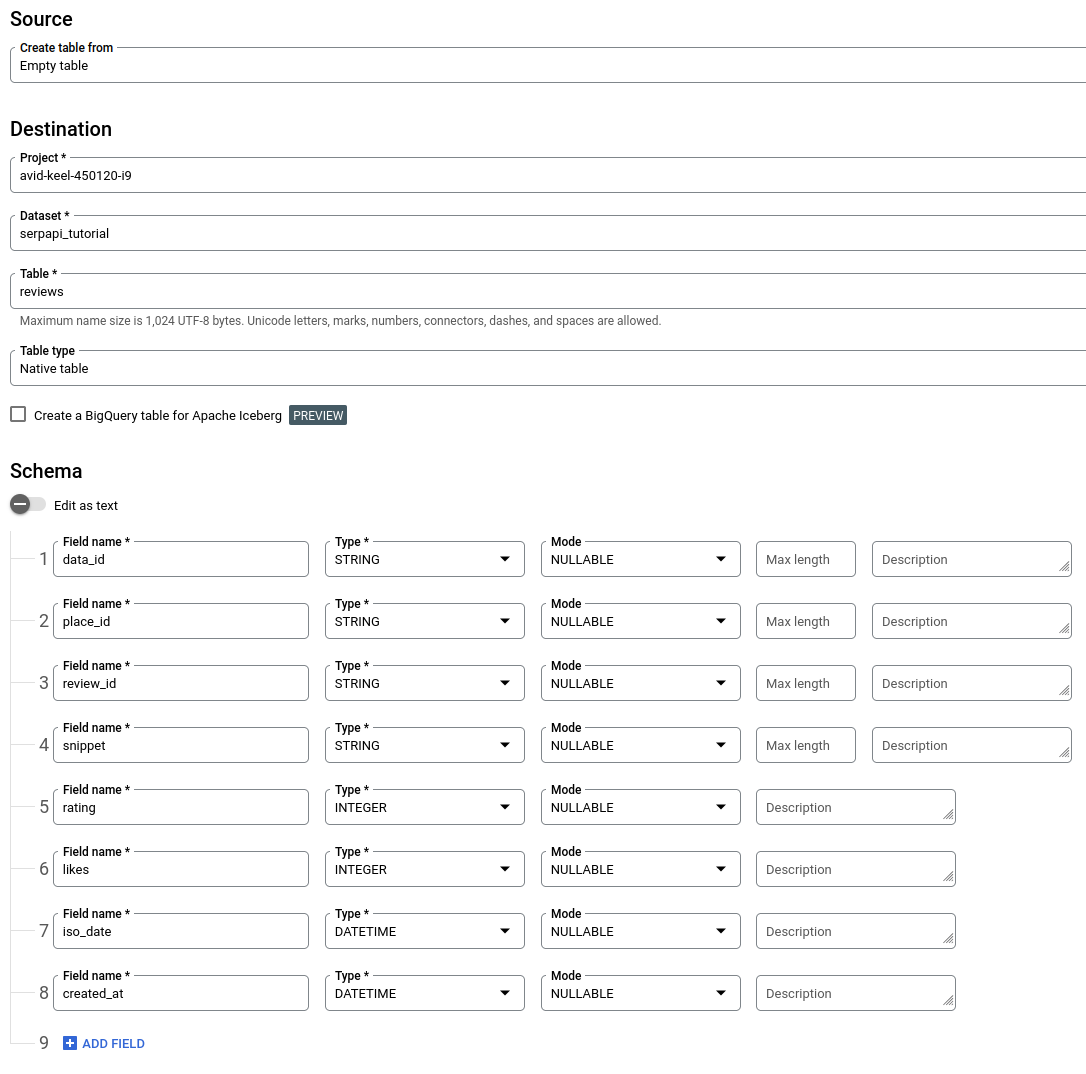Click the Dataset field serpapi_tutorial
This screenshot has height=1074, width=1086.
click(x=548, y=233)
